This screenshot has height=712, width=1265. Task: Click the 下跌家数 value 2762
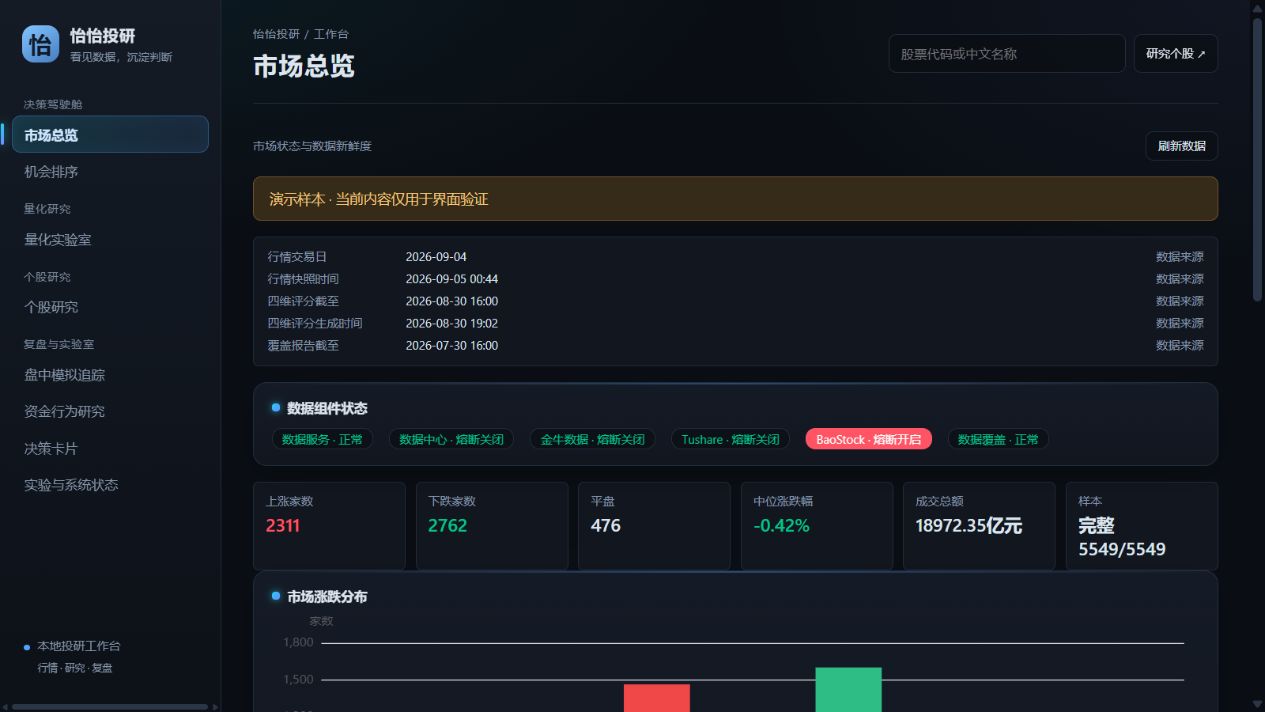click(x=447, y=526)
